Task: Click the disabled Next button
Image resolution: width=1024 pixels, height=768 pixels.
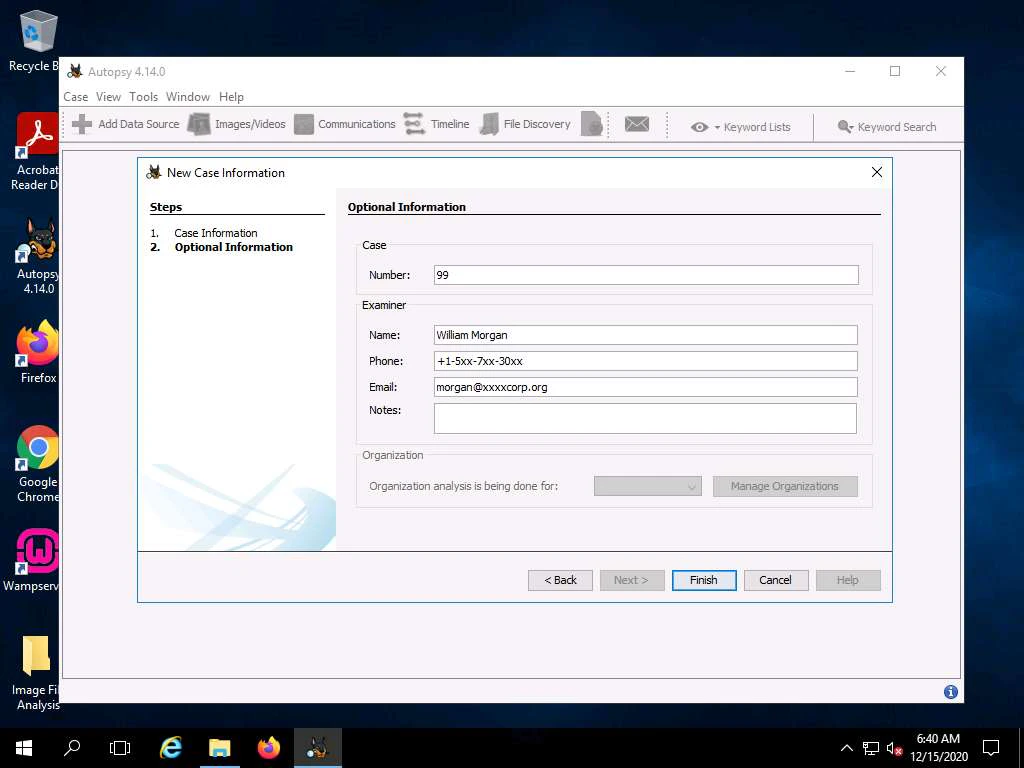Action: click(x=632, y=580)
